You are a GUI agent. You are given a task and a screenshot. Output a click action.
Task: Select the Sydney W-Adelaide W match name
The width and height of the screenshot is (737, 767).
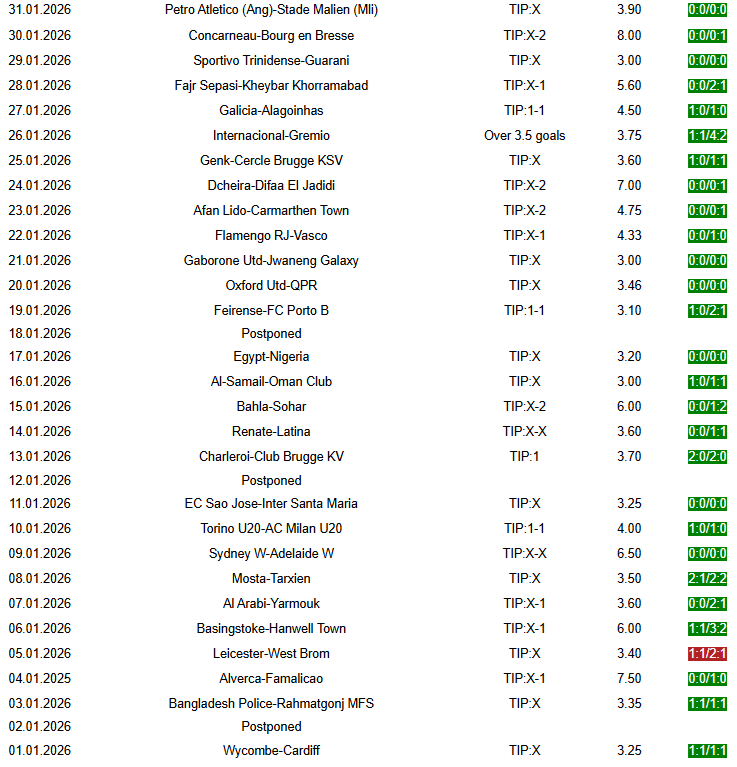click(x=271, y=554)
